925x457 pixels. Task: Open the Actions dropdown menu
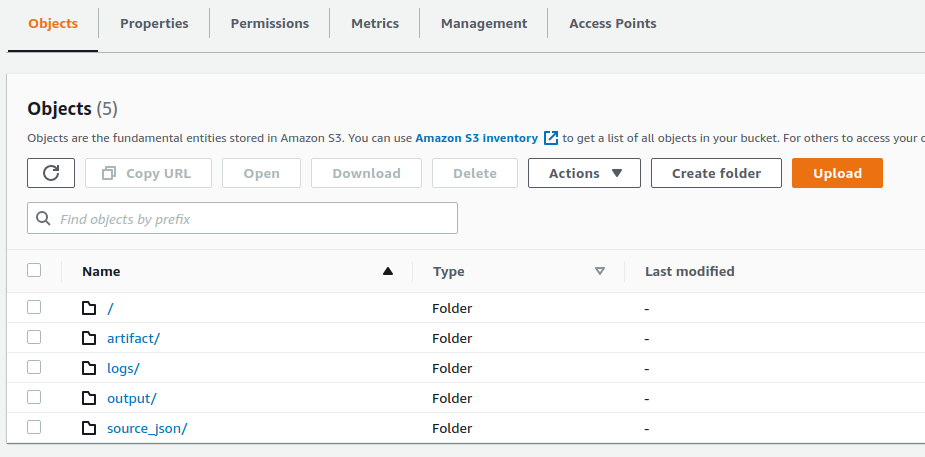[584, 173]
